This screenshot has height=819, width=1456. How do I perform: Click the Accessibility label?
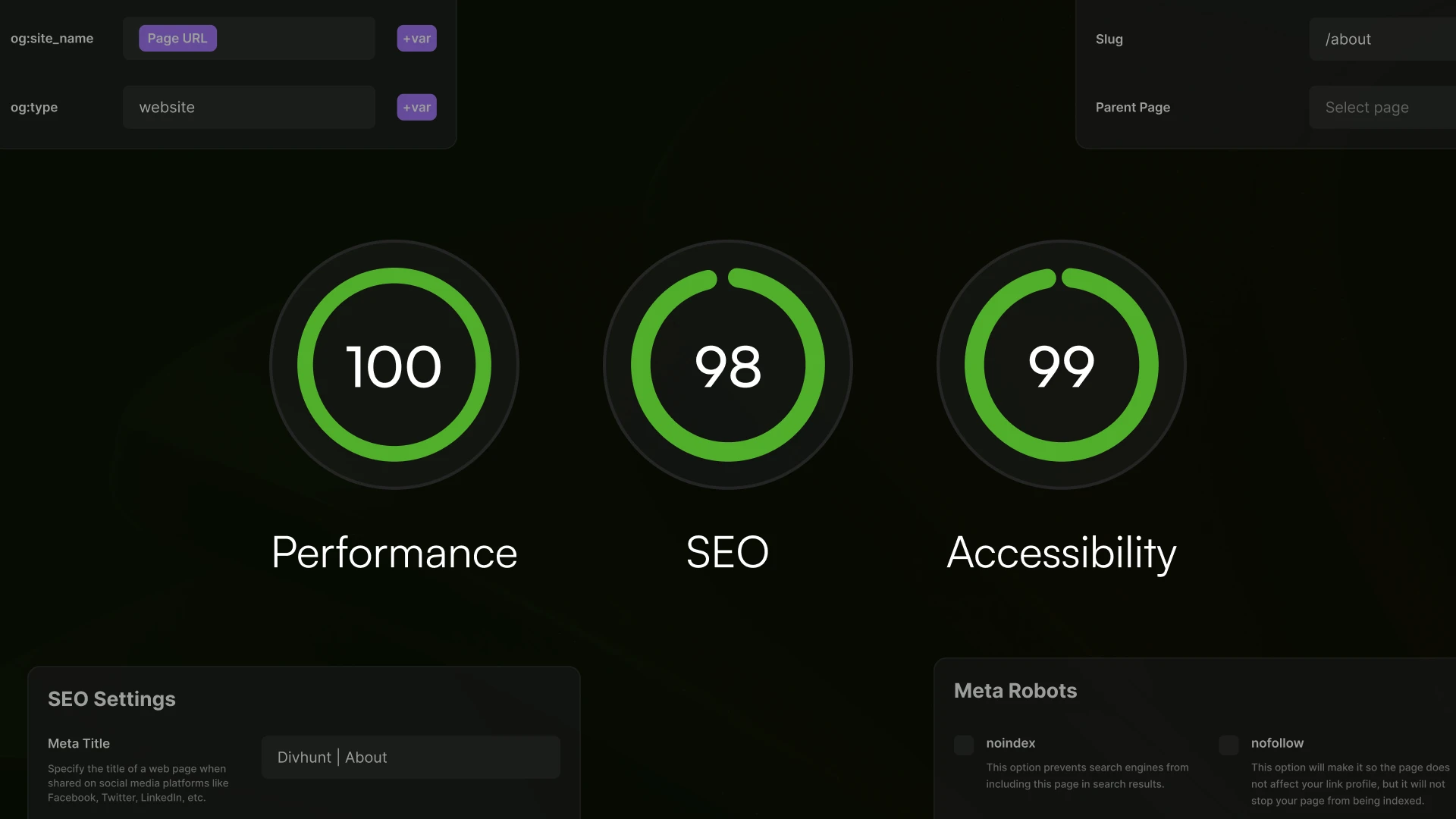coord(1061,552)
